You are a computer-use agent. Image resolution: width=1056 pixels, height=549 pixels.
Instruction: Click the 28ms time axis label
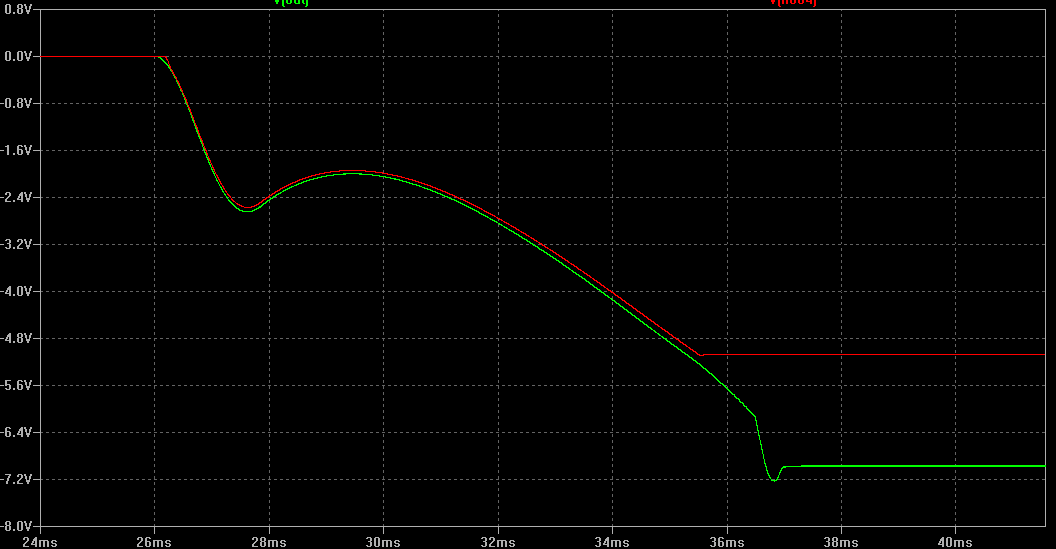(x=269, y=542)
